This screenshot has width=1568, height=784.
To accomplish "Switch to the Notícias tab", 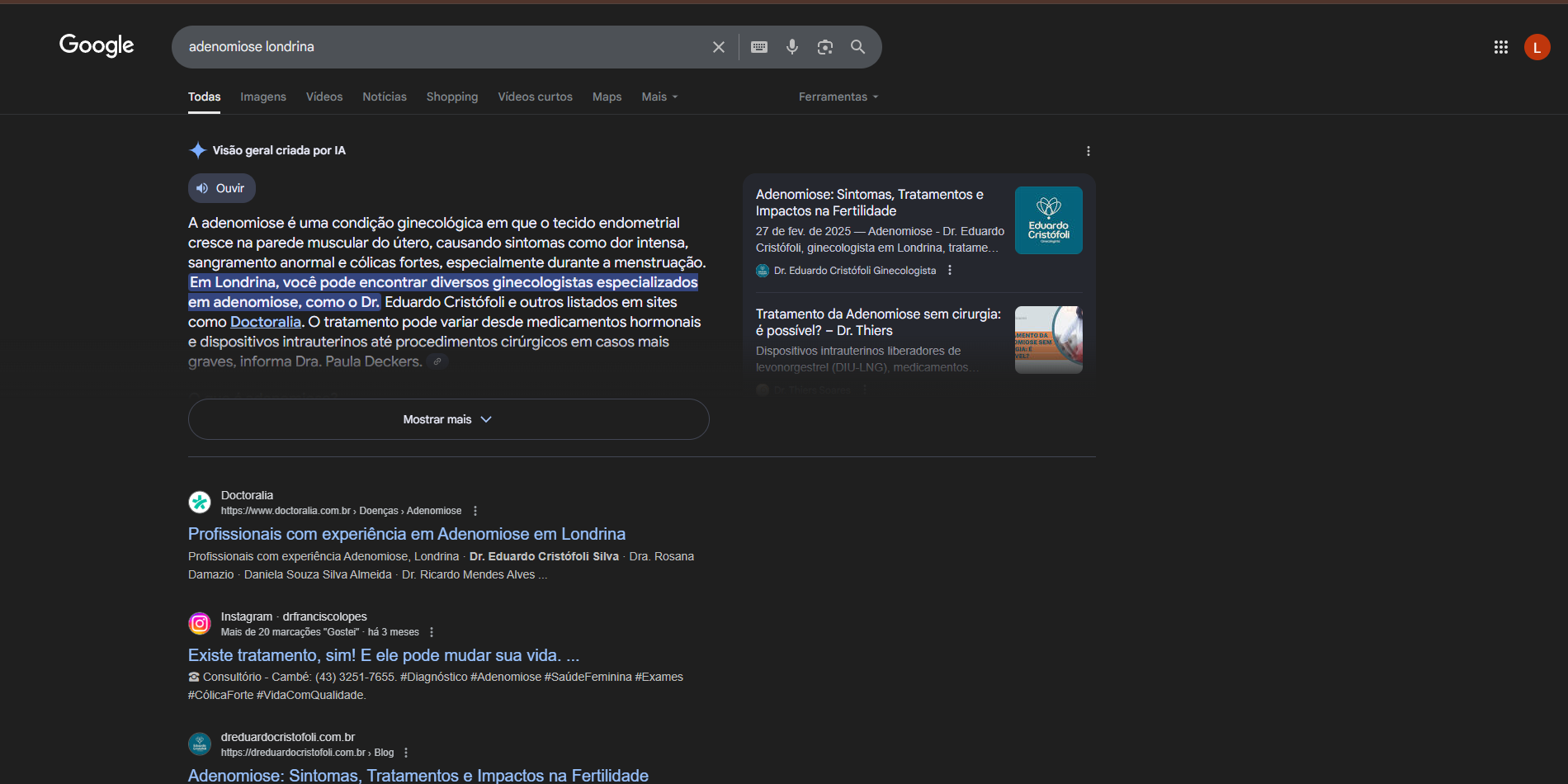I will tap(385, 97).
